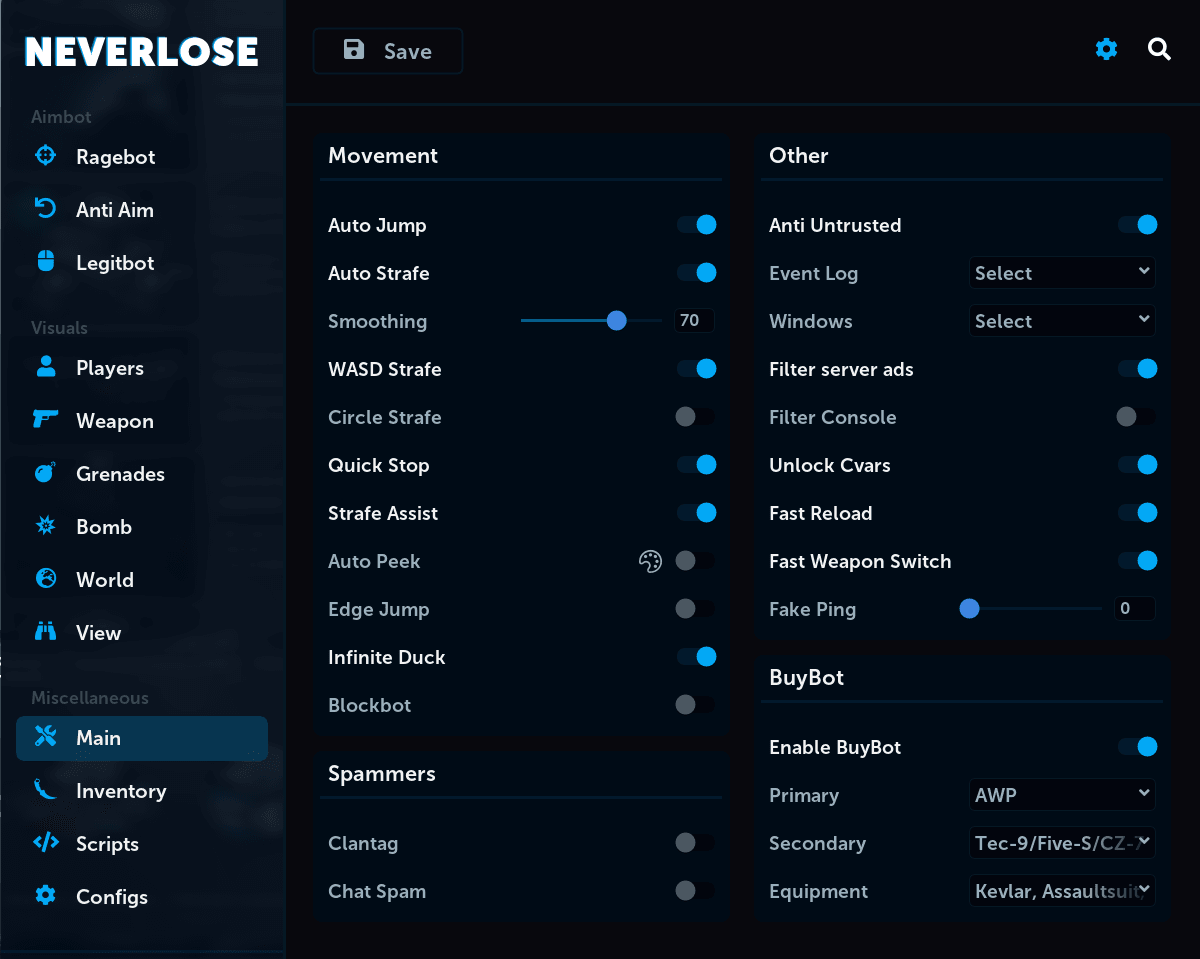Open Auto Peek color palette icon
Screen dimensions: 1200x959
(650, 561)
